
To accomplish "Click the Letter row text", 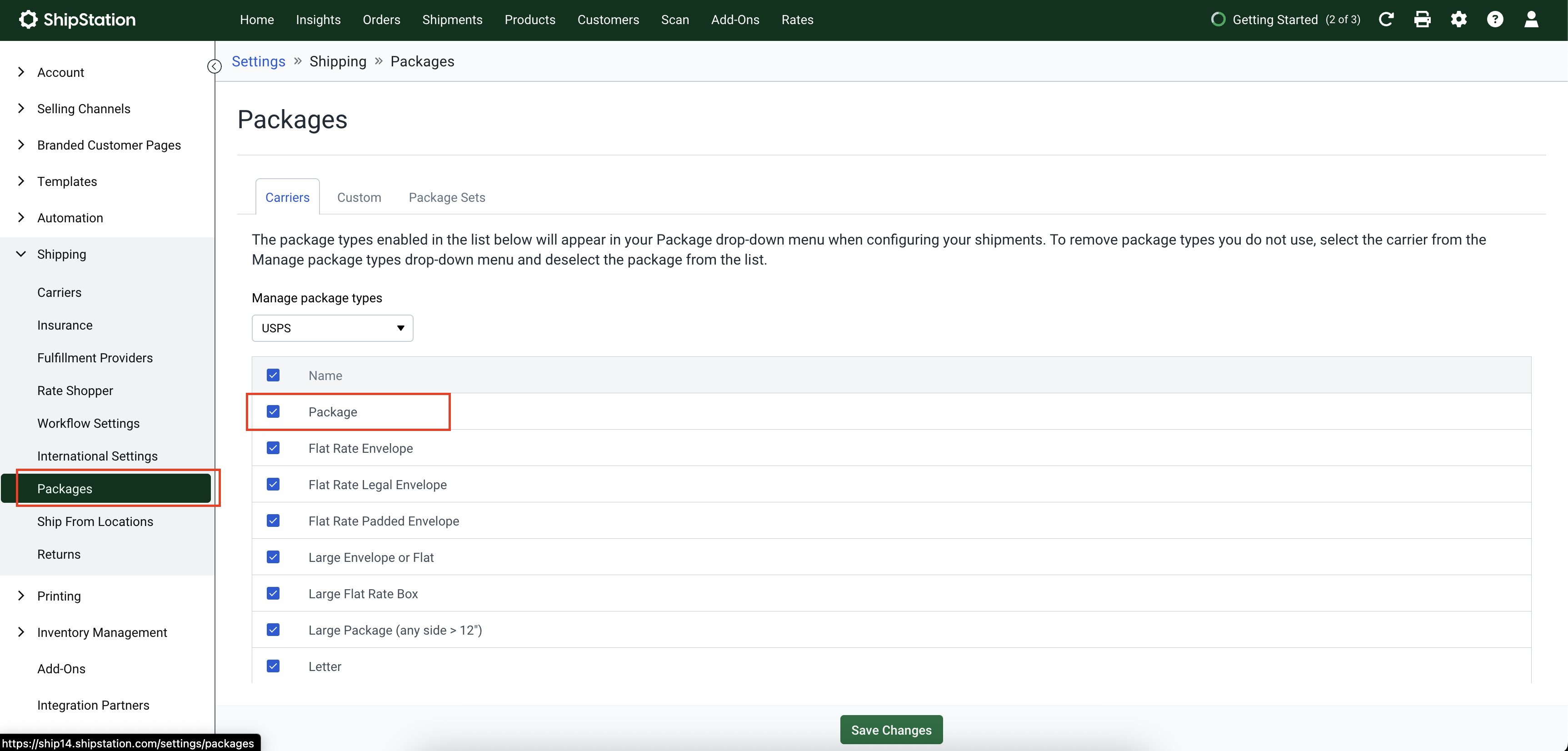I will (x=325, y=667).
